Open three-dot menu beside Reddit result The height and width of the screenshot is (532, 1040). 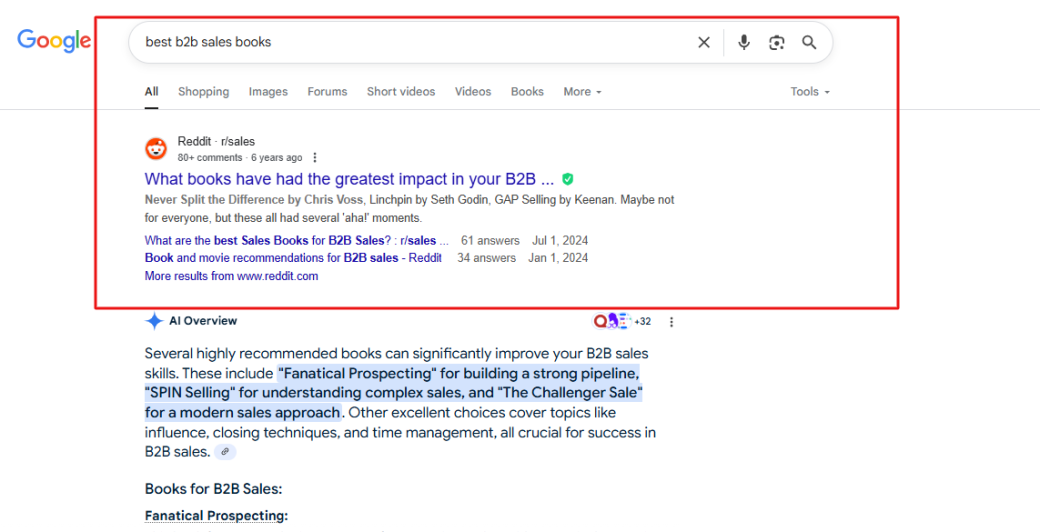click(315, 158)
